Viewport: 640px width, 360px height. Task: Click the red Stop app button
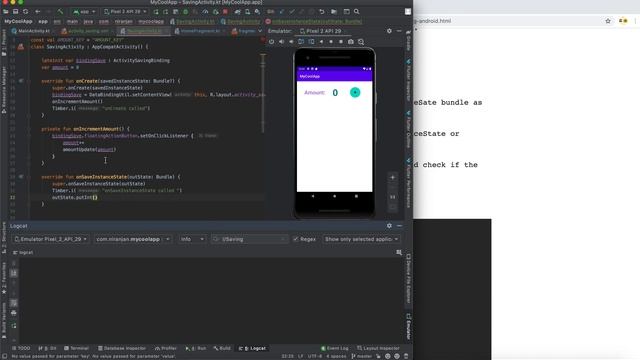(225, 11)
